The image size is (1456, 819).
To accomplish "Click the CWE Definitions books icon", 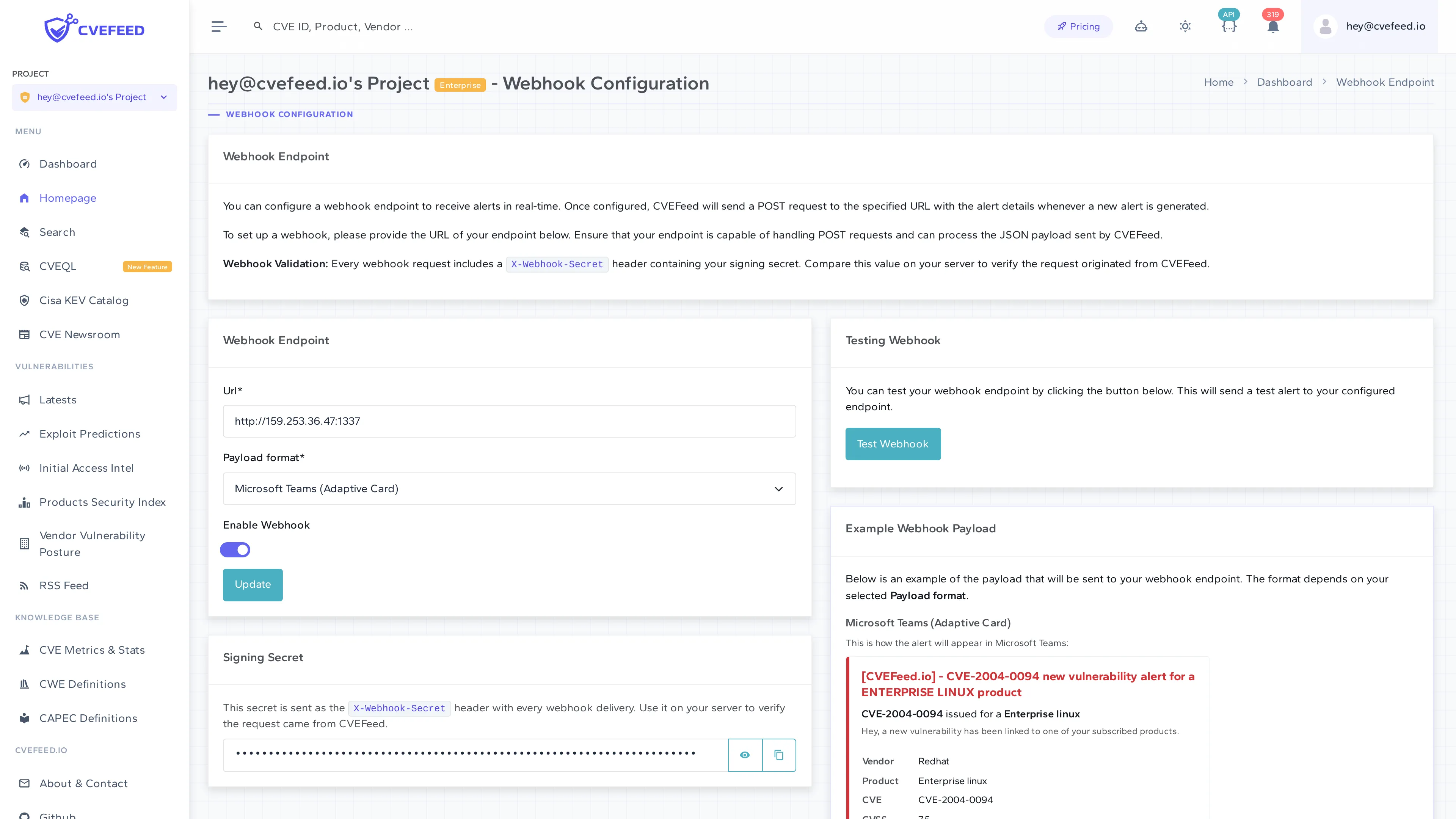I will pyautogui.click(x=24, y=684).
